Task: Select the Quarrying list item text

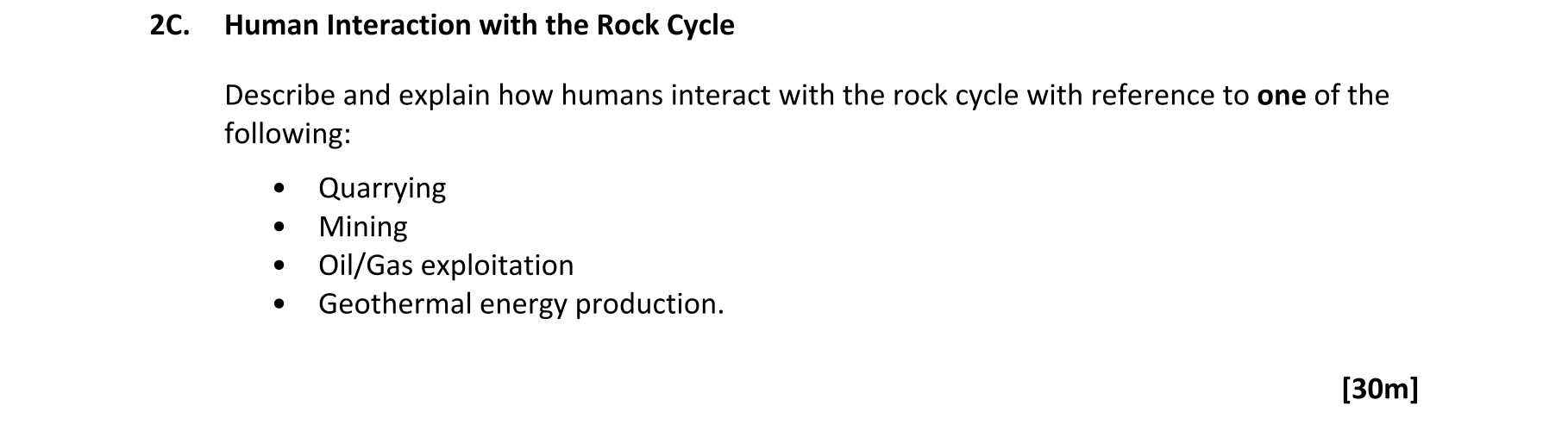Action: tap(382, 188)
